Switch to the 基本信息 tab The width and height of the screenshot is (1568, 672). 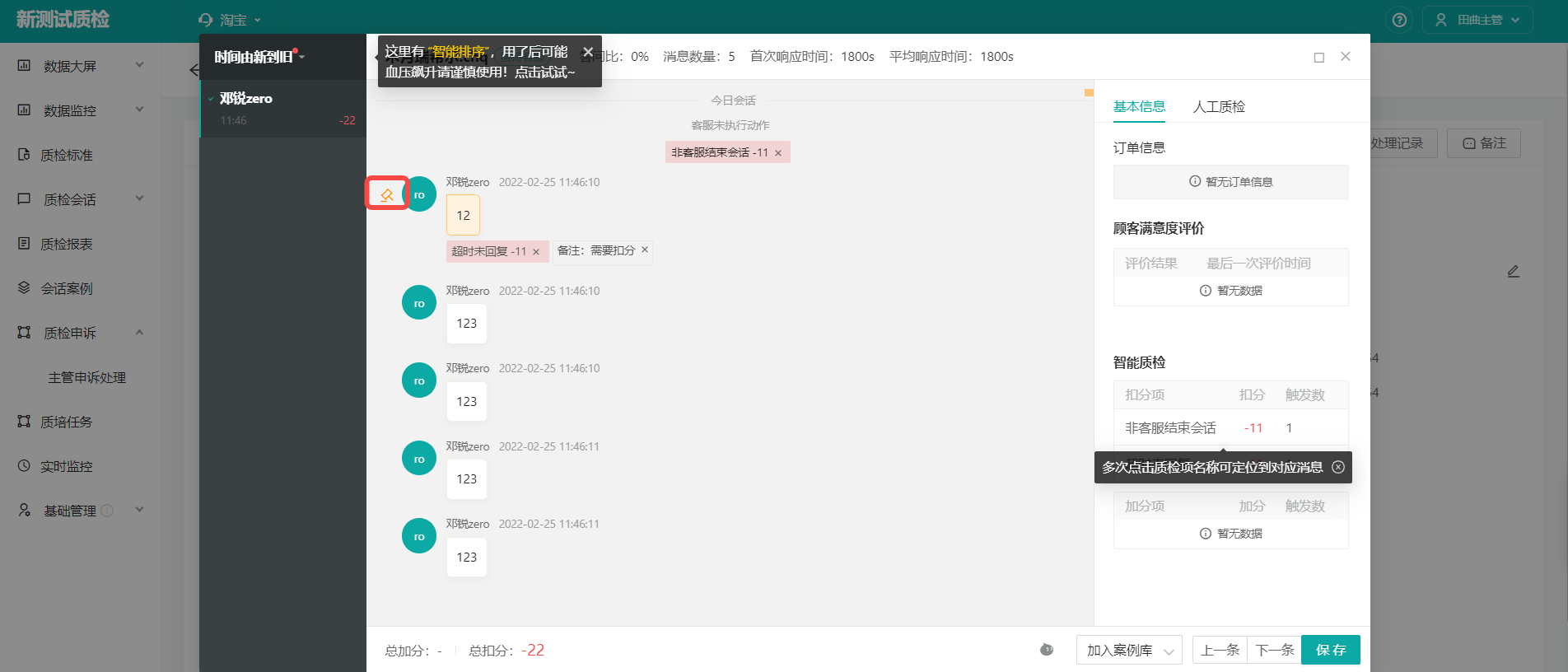tap(1139, 106)
